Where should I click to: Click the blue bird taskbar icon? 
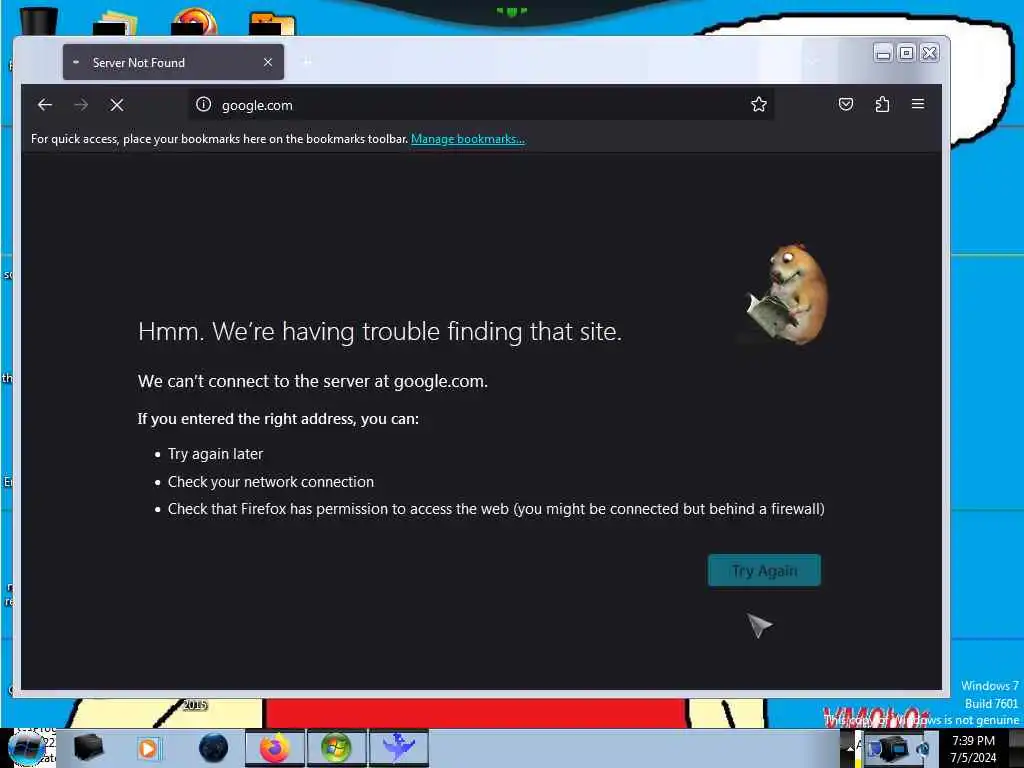pyautogui.click(x=398, y=748)
